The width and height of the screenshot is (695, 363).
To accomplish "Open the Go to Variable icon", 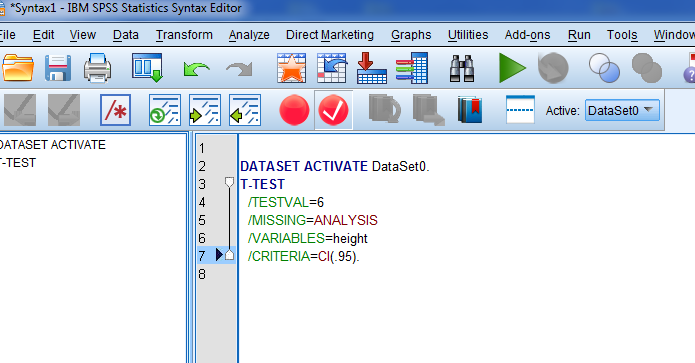I will (x=371, y=68).
